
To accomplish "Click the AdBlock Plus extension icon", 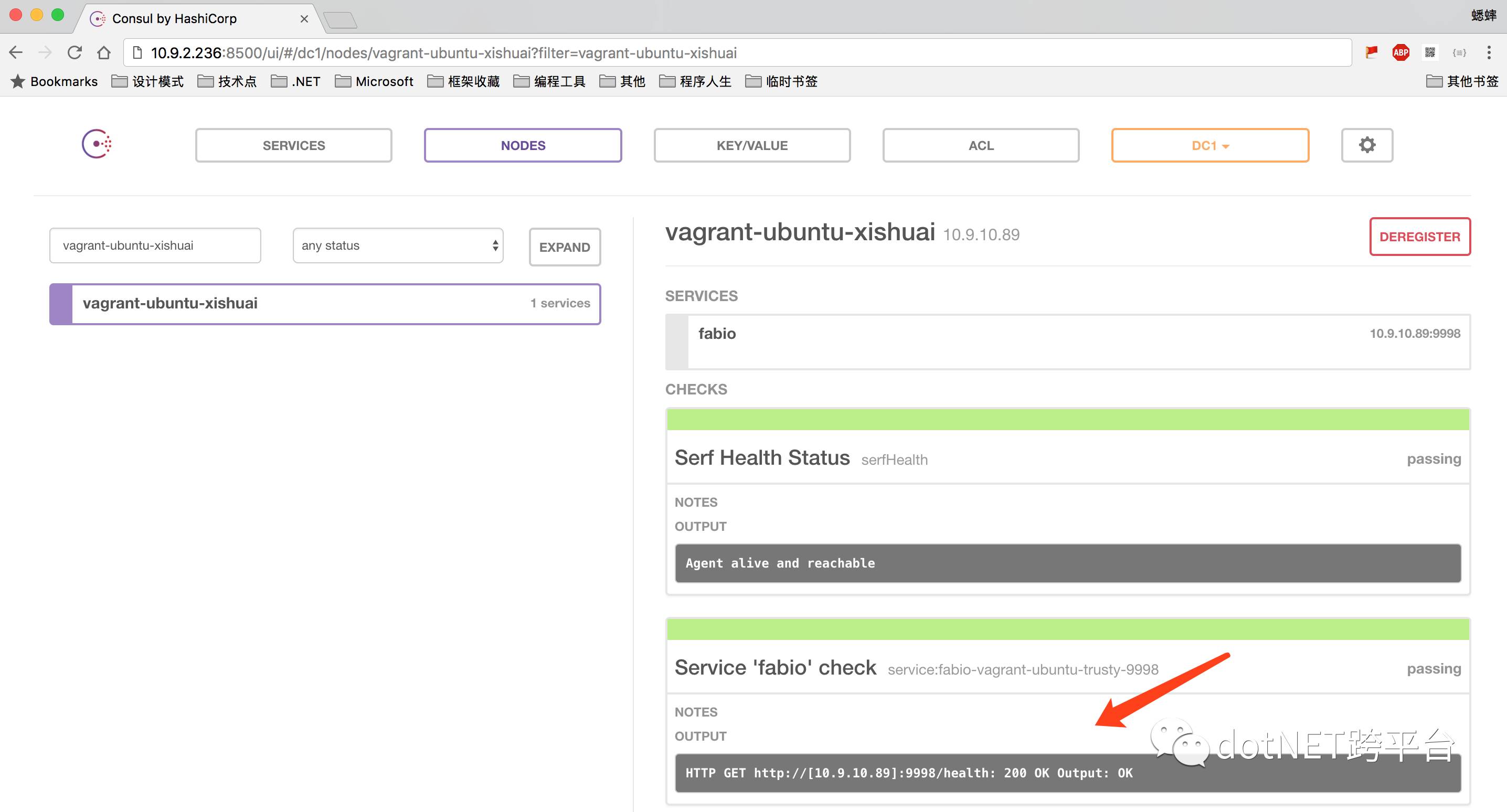I will pyautogui.click(x=1400, y=52).
